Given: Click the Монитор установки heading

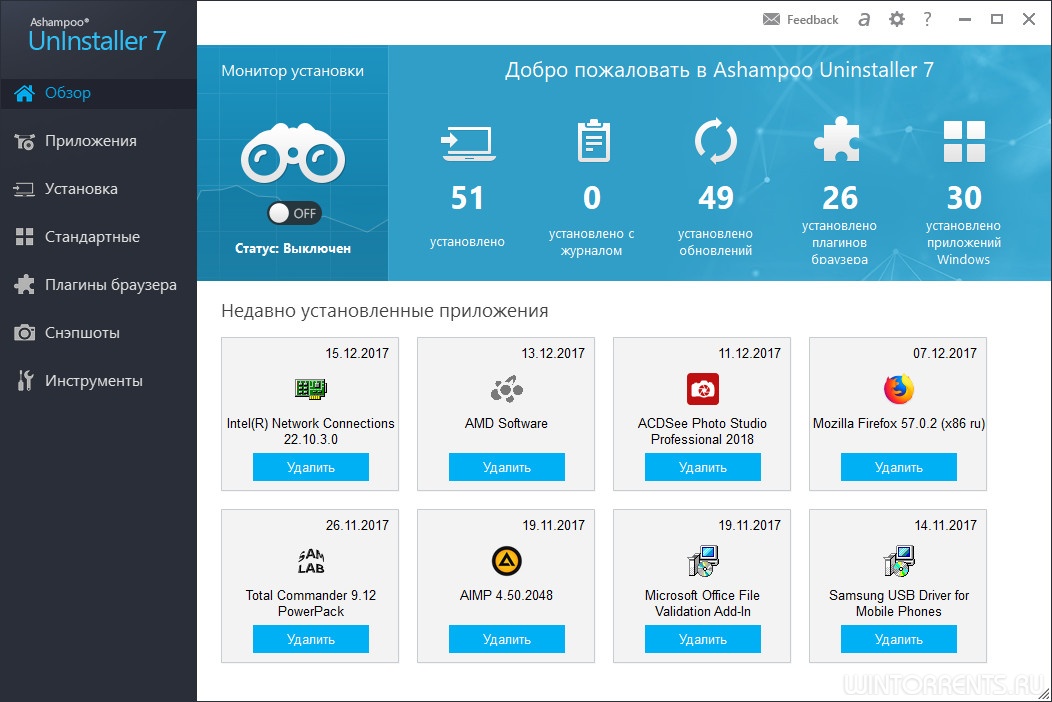Looking at the screenshot, I should tap(293, 71).
